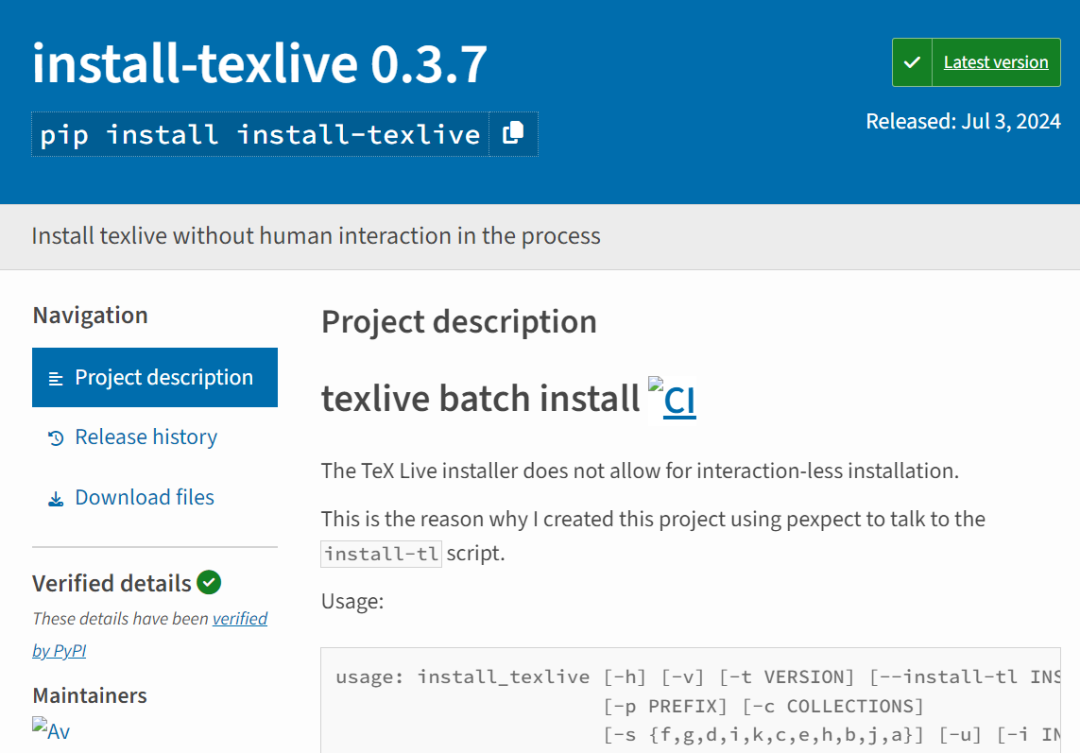Click the 'Maintainers' heading
Viewport: 1080px width, 753px height.
click(x=90, y=696)
